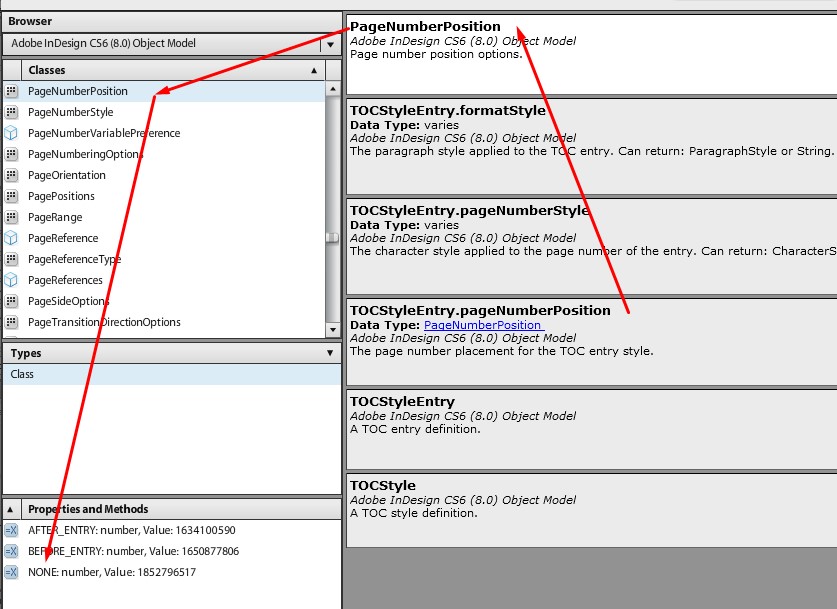Open the TOCStyleEntry history entry
Screen dimensions: 837x609
[591, 430]
